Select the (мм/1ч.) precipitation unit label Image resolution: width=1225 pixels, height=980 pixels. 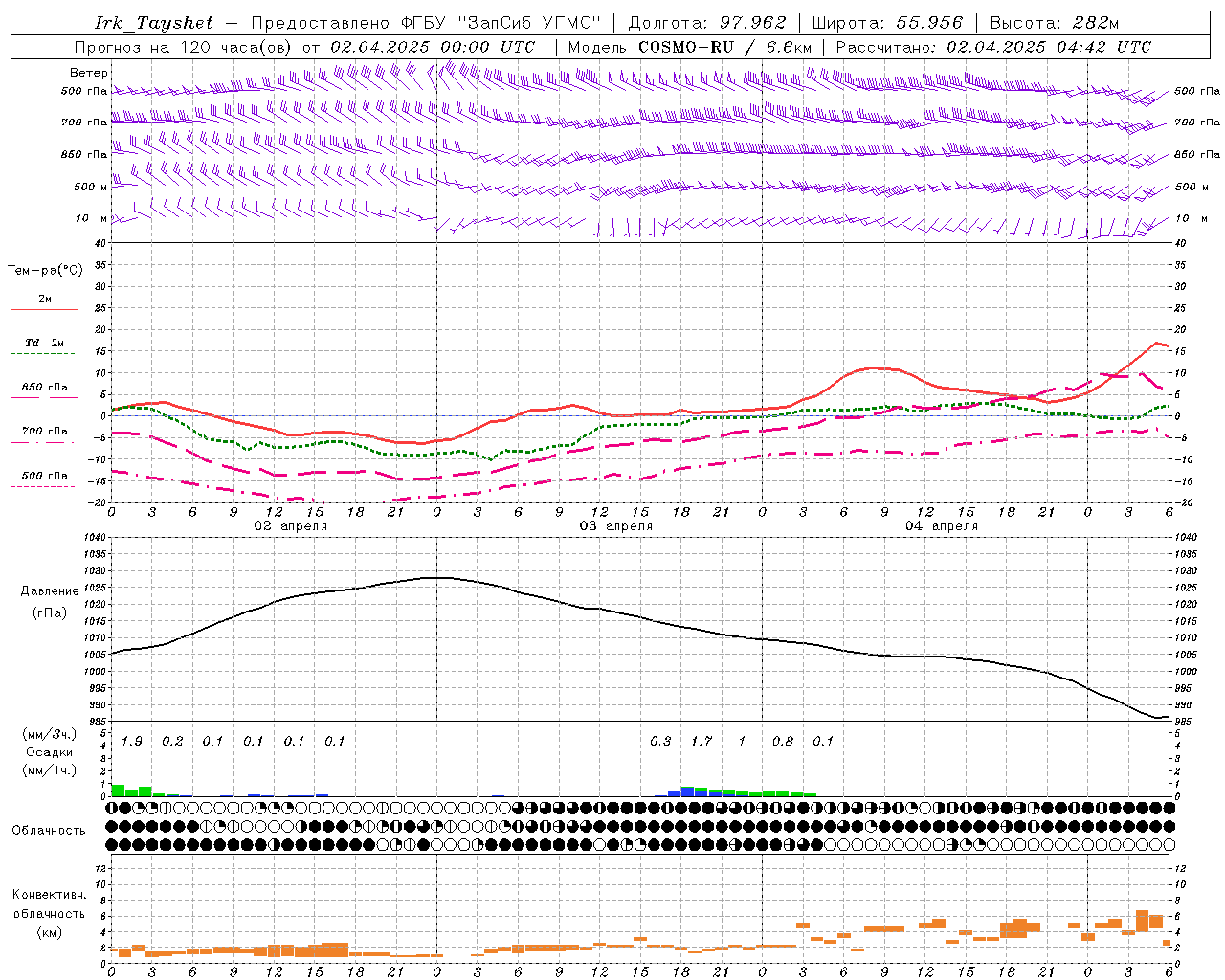(x=49, y=770)
